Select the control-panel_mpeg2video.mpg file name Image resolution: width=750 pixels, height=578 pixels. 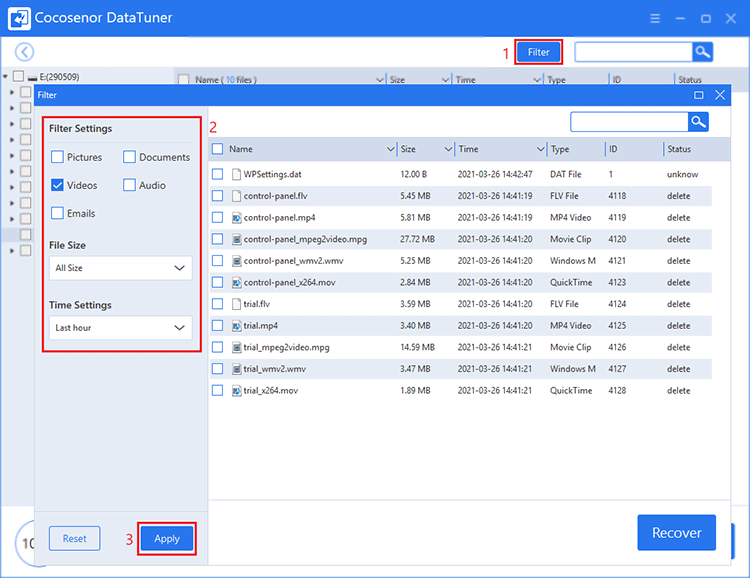point(305,239)
